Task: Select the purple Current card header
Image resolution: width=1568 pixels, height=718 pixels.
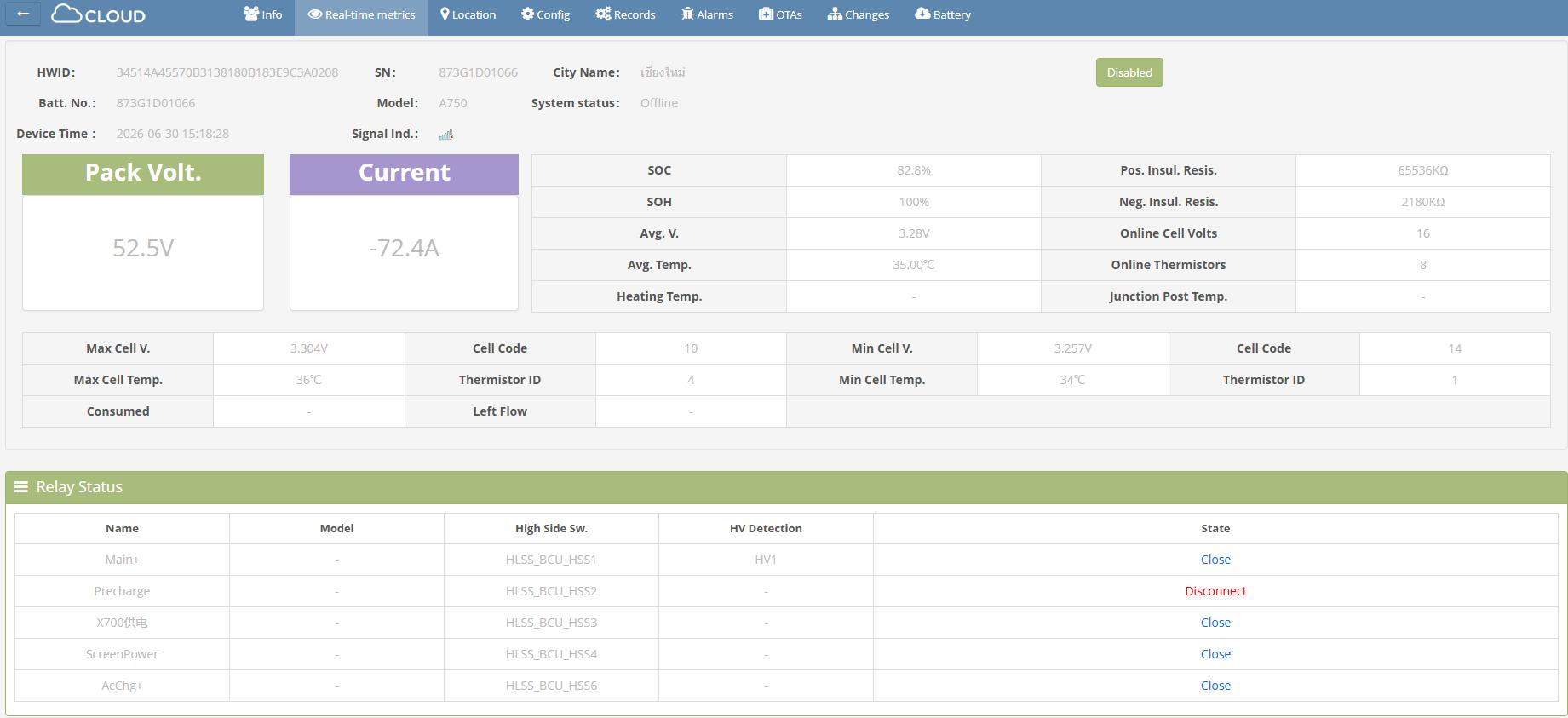Action: (x=404, y=174)
